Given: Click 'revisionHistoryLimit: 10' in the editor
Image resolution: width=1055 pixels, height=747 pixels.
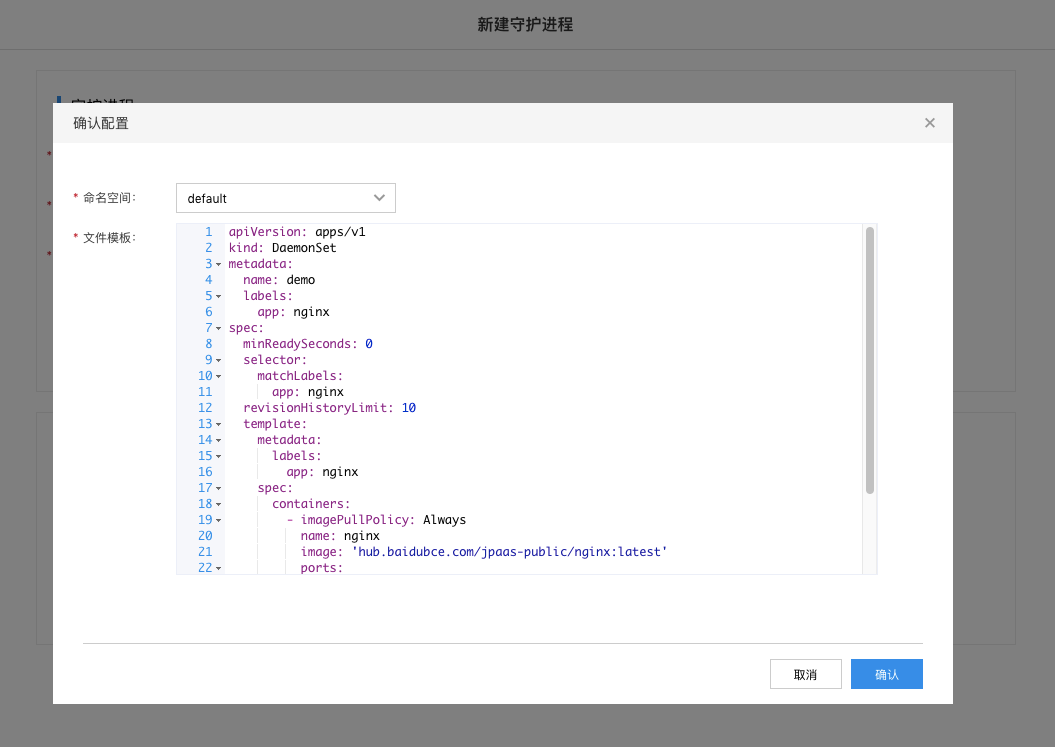Looking at the screenshot, I should tap(330, 408).
